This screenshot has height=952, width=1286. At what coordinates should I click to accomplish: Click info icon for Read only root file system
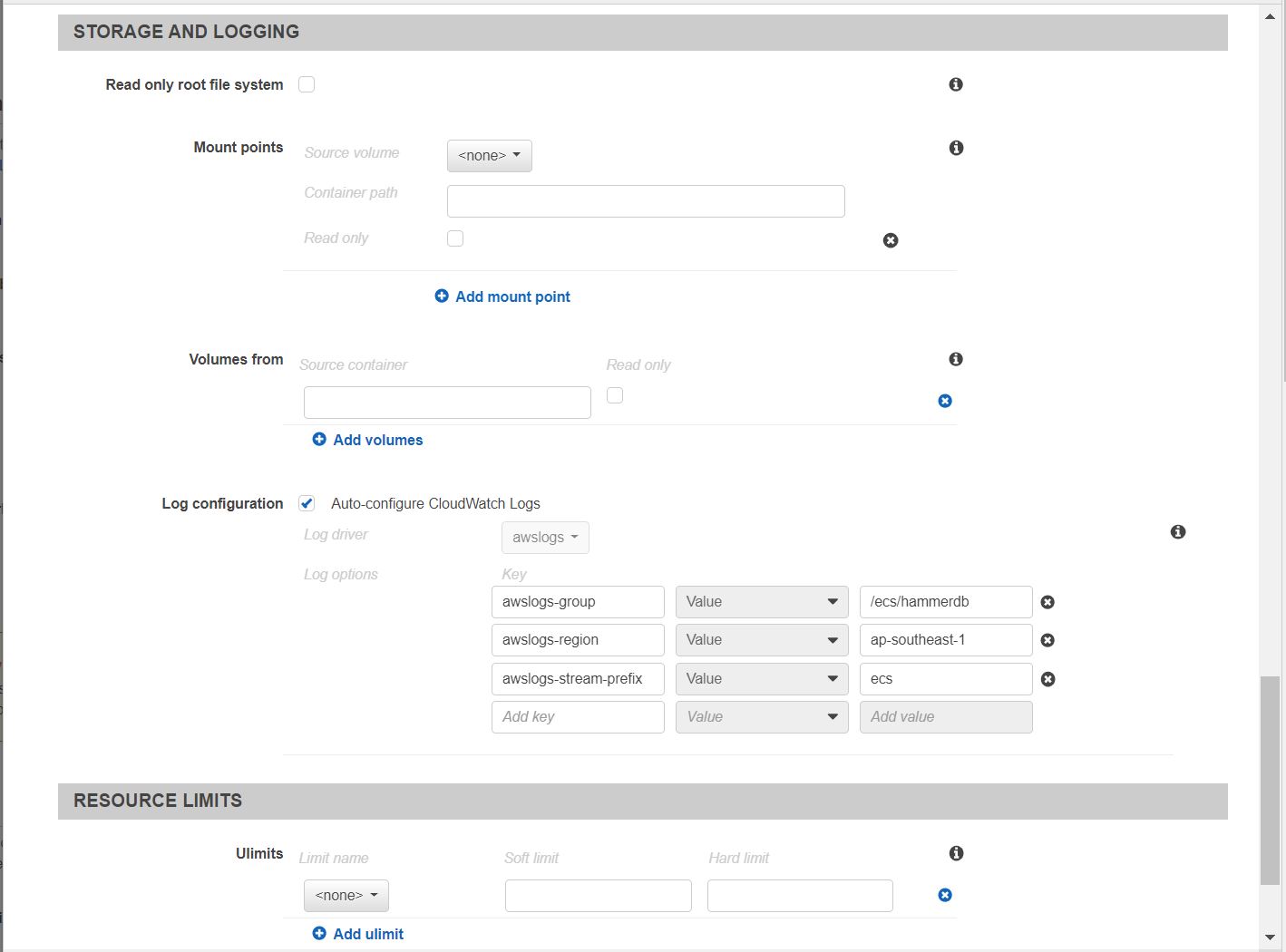(x=955, y=84)
